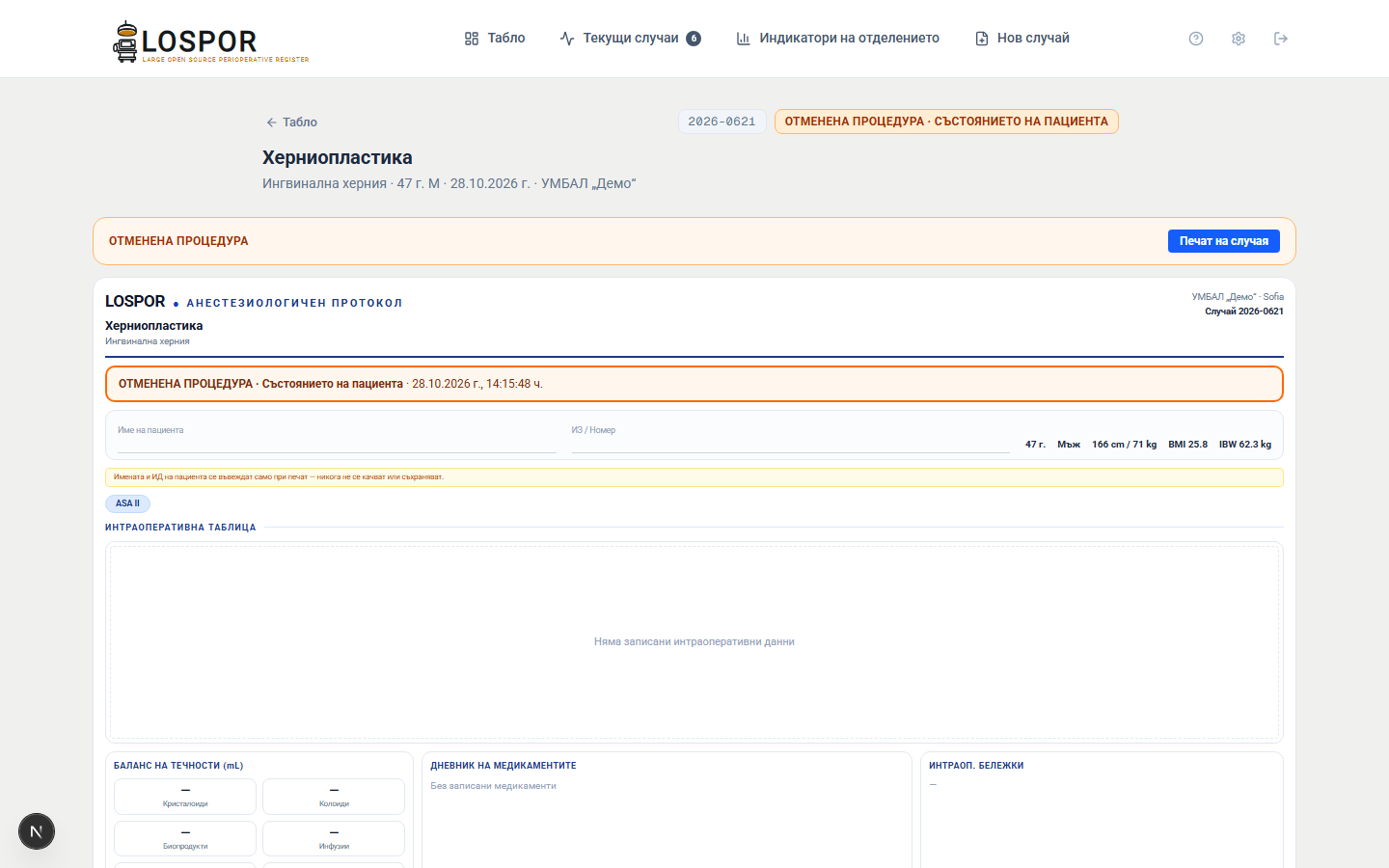Click the yellow patient name privacy notice
Viewport: 1389px width, 868px height.
(x=694, y=477)
